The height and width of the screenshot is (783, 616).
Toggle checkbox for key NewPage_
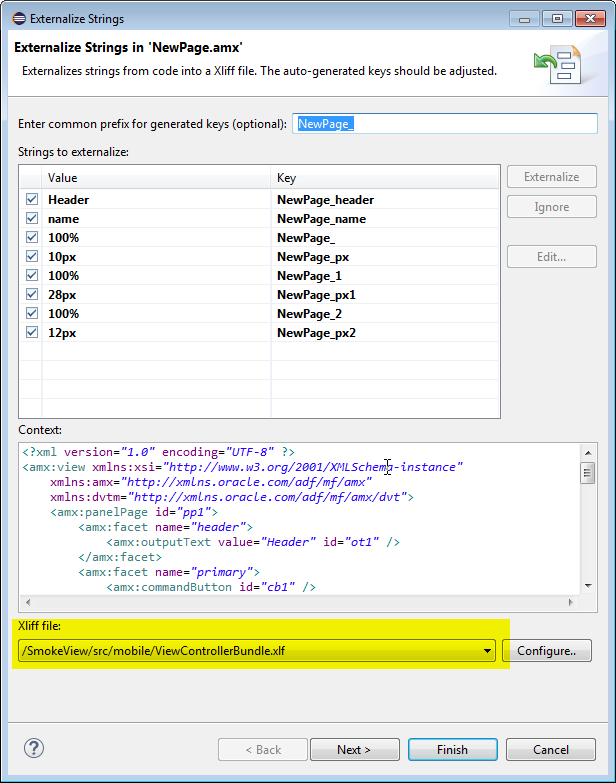32,237
